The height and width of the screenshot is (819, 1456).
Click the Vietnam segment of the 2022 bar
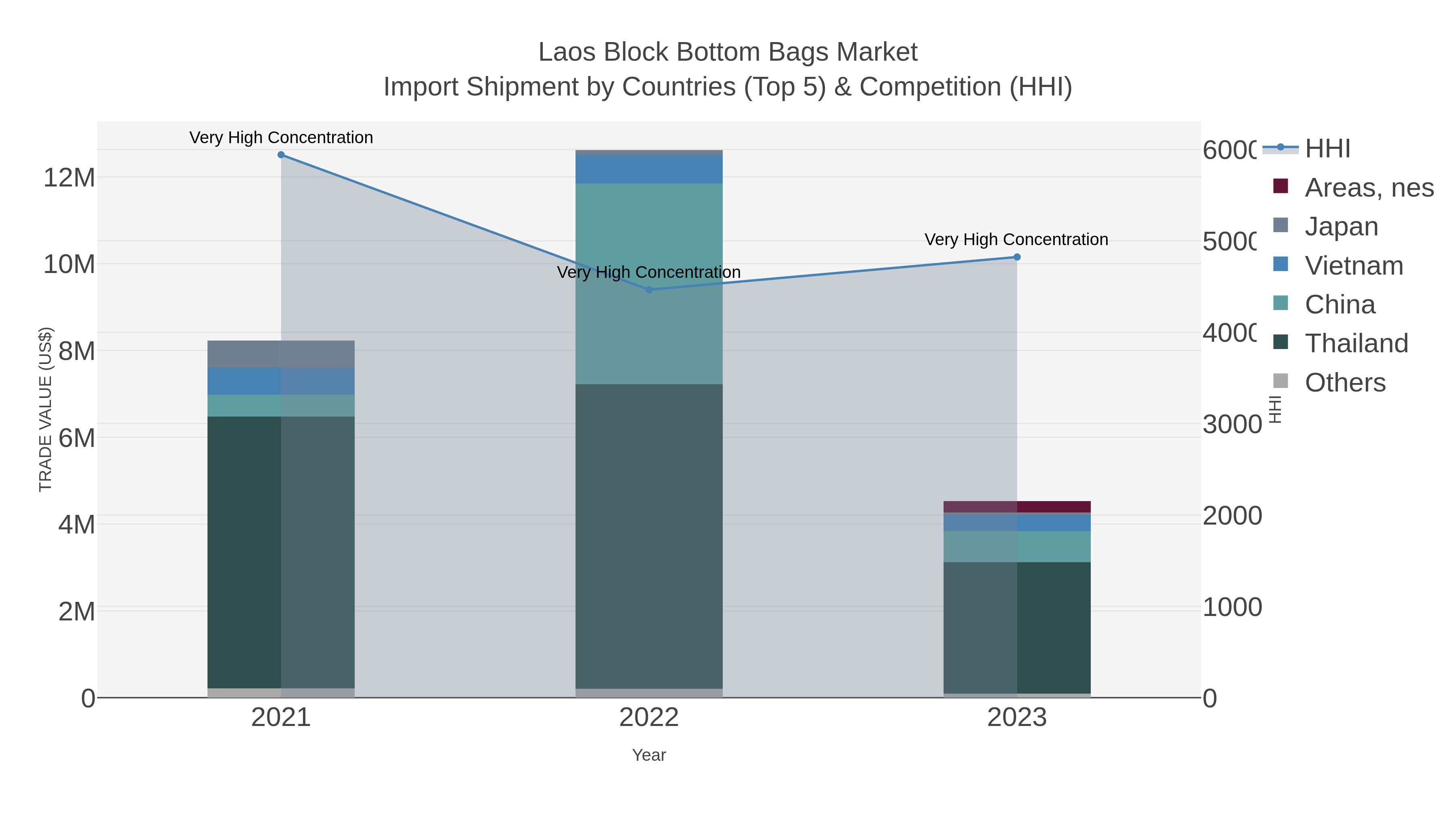tap(649, 169)
